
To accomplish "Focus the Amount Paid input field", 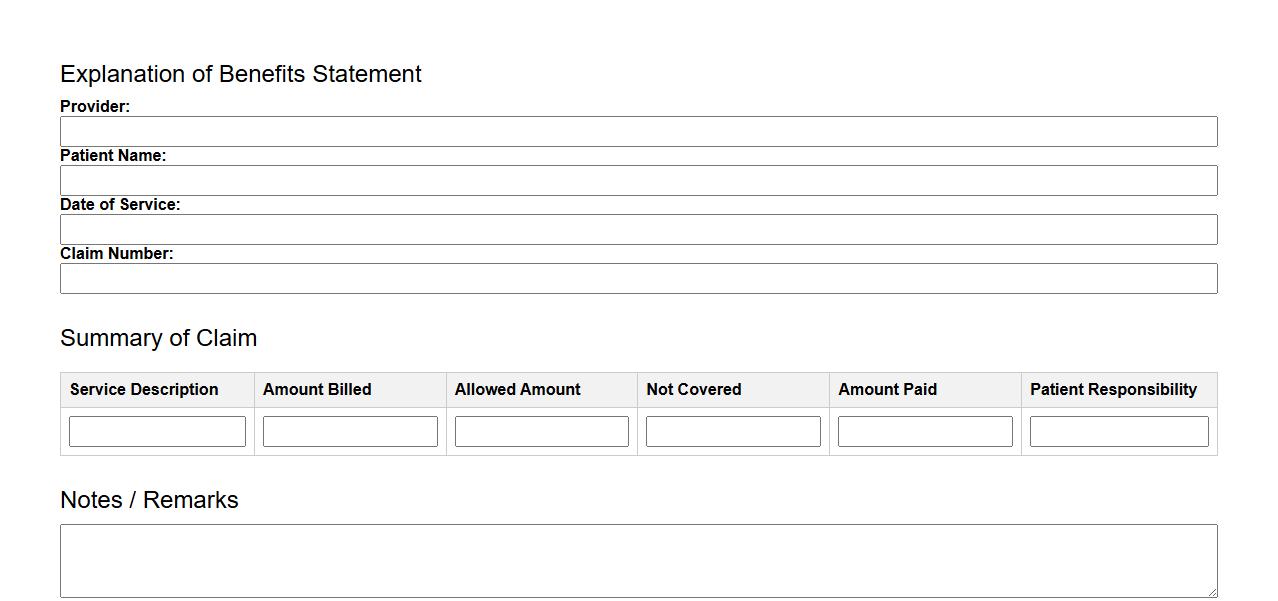I will 925,431.
